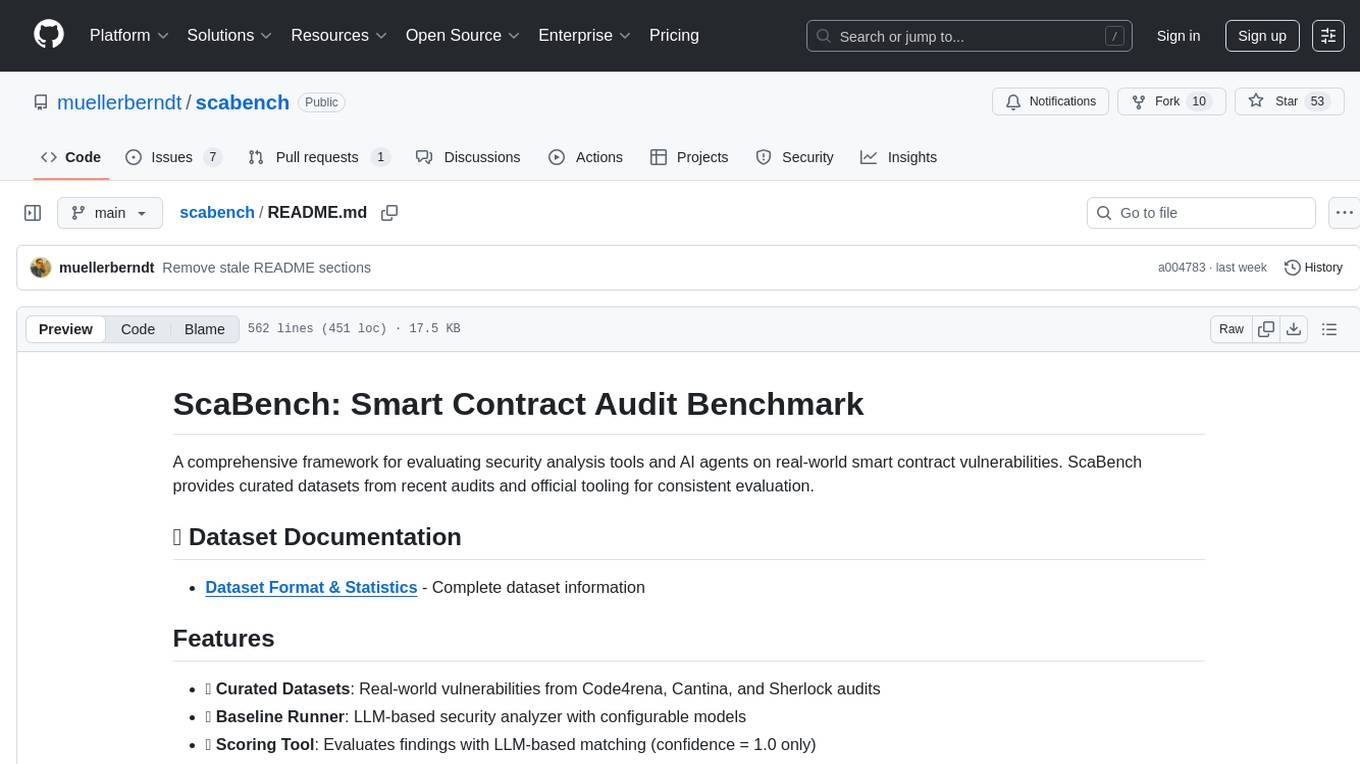Switch to the Security tab
This screenshot has width=1360, height=764.
click(795, 157)
